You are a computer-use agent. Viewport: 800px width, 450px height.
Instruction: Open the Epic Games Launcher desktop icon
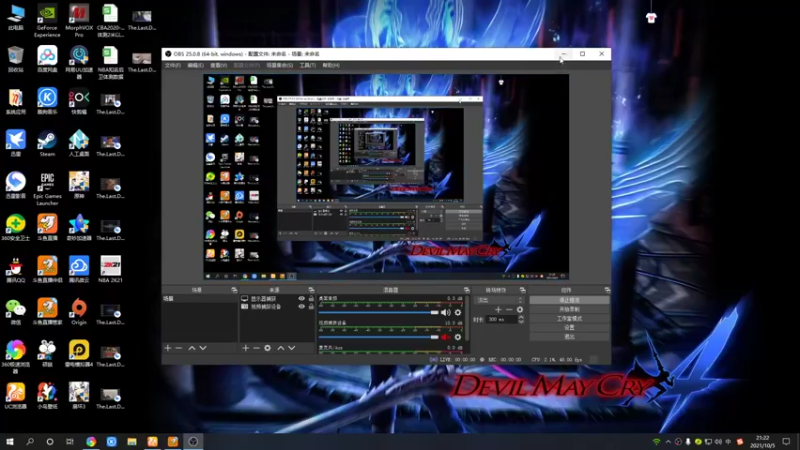pyautogui.click(x=47, y=188)
